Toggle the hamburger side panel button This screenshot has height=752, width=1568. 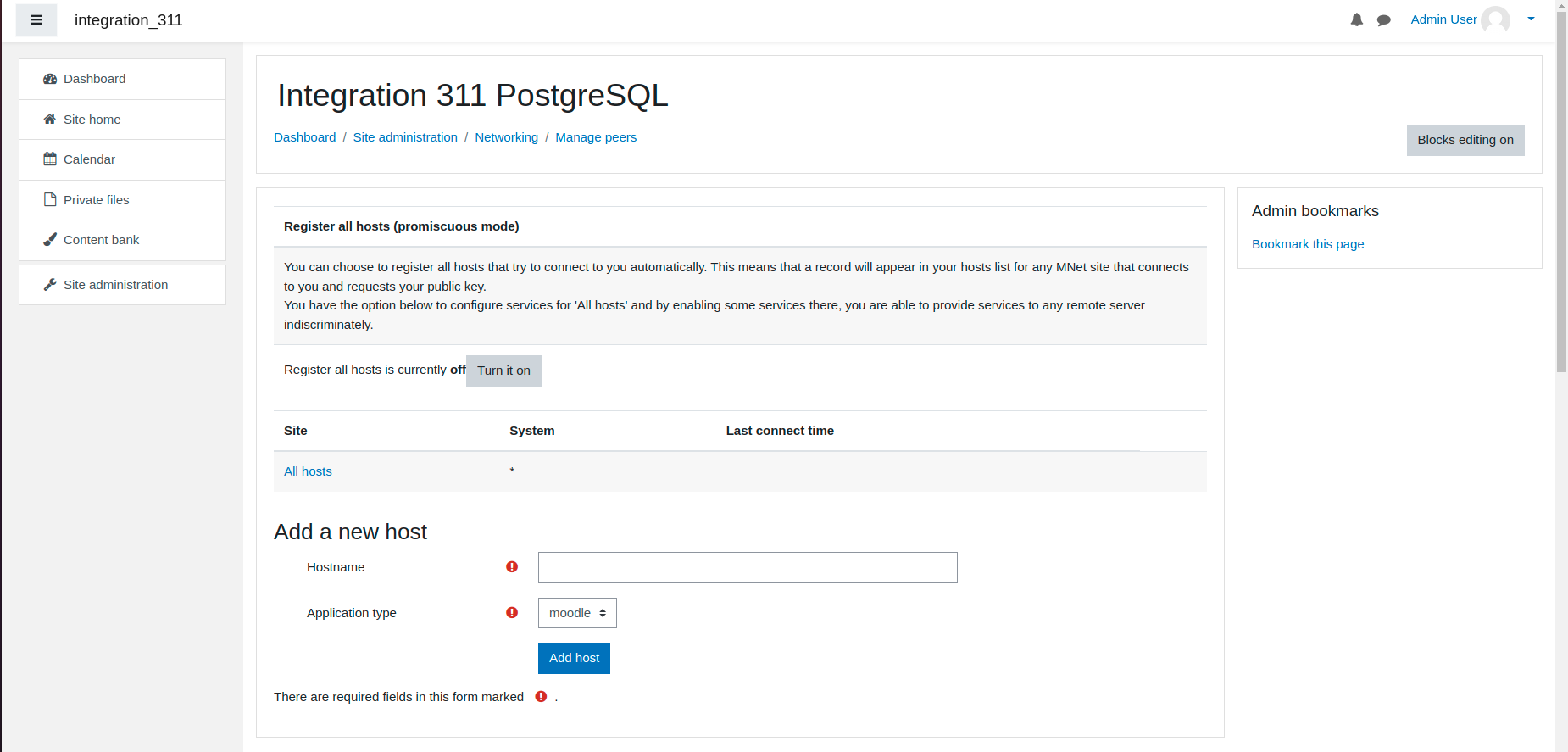pyautogui.click(x=36, y=20)
